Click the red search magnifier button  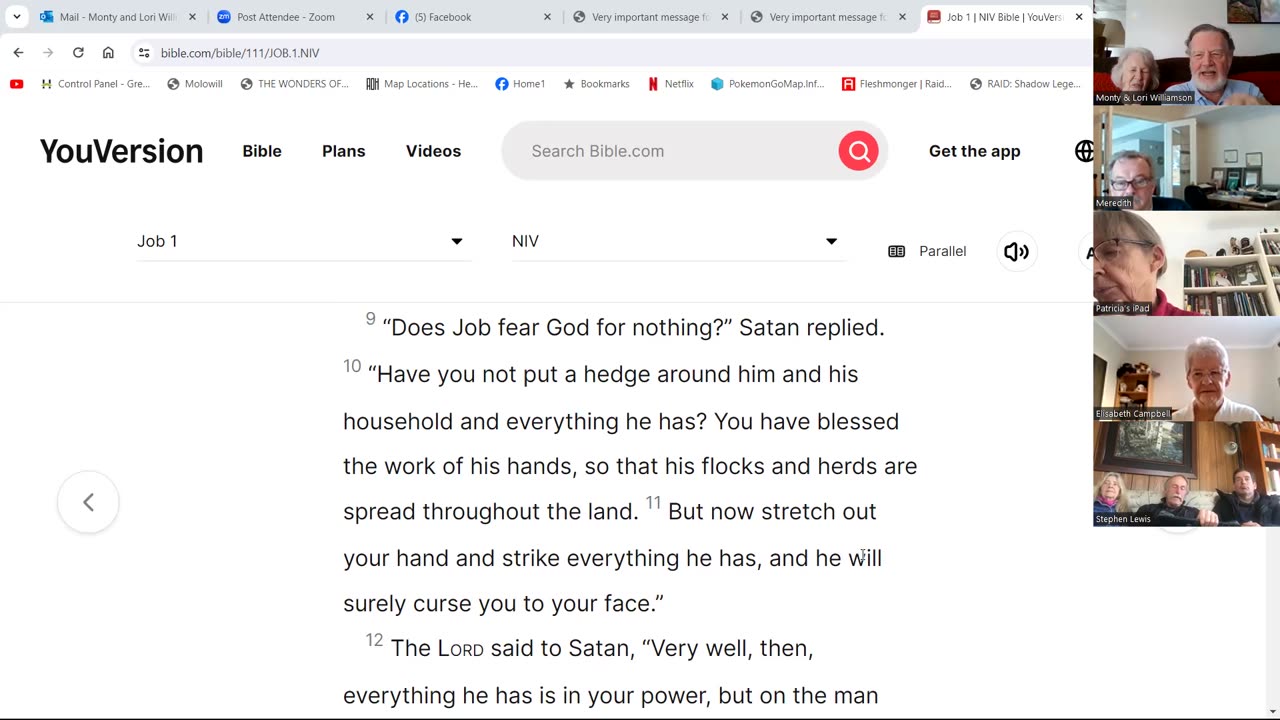tap(858, 151)
